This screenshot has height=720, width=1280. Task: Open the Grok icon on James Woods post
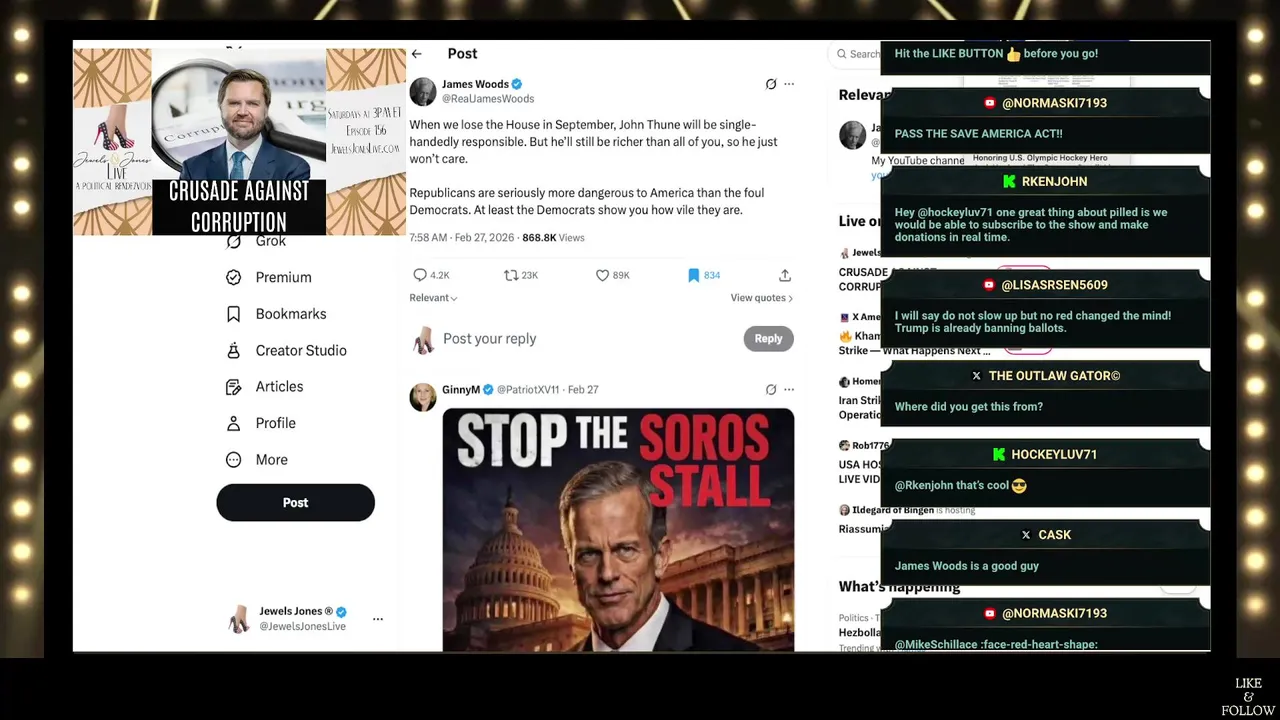click(771, 84)
